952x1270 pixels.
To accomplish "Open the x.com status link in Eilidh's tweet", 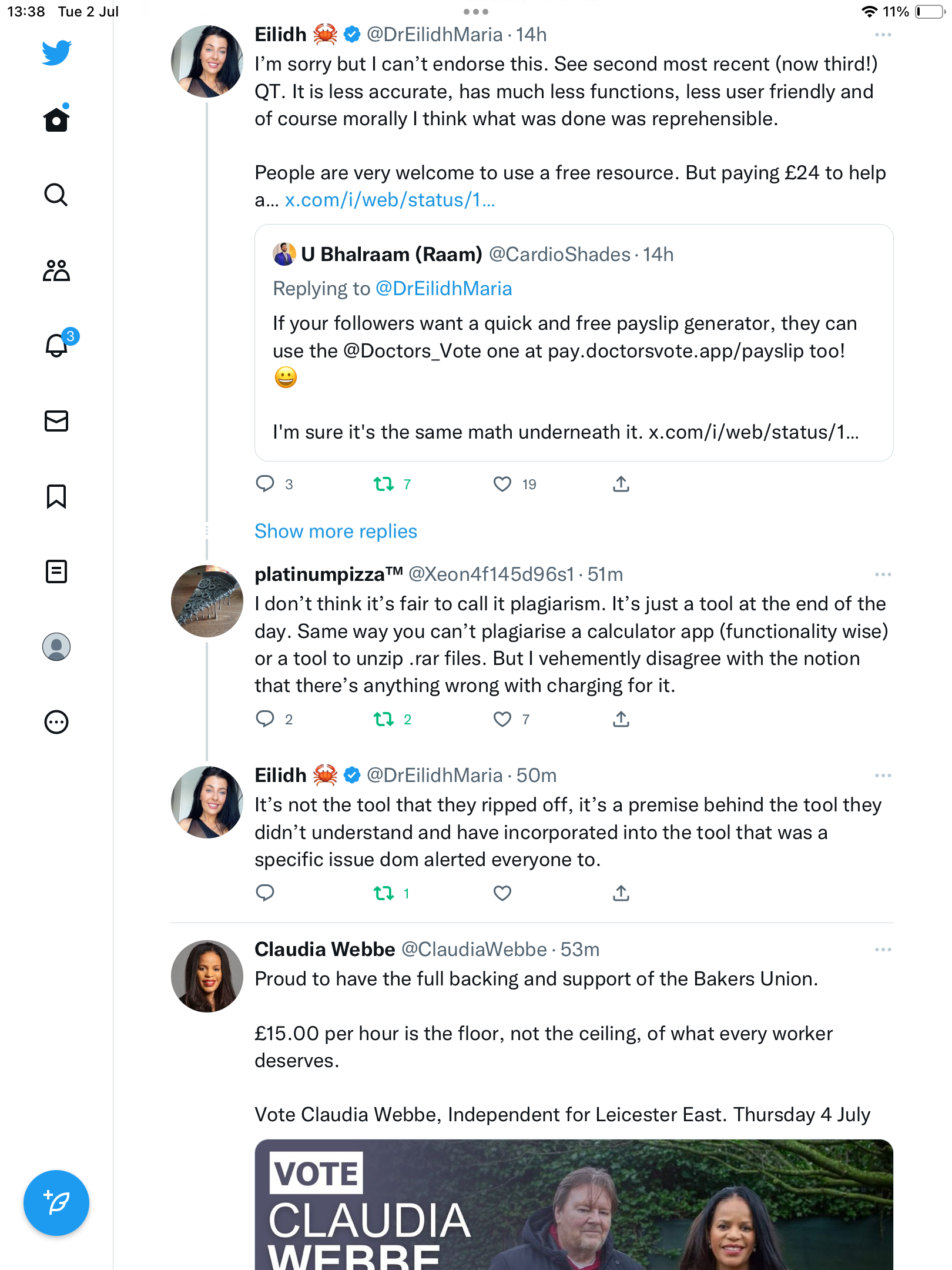I will (x=390, y=200).
